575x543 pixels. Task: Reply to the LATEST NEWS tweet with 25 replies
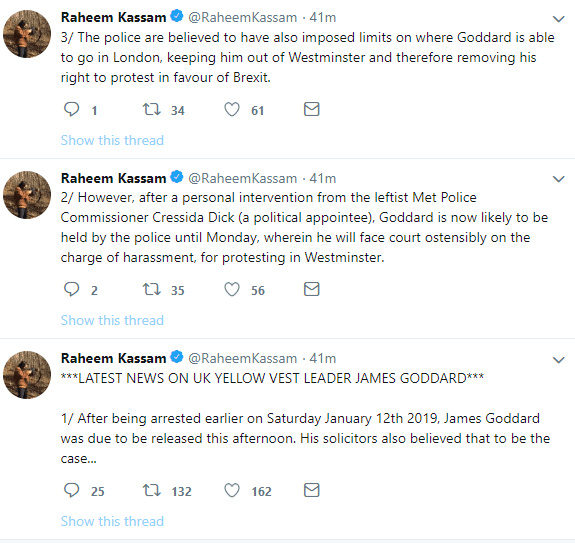[x=72, y=490]
